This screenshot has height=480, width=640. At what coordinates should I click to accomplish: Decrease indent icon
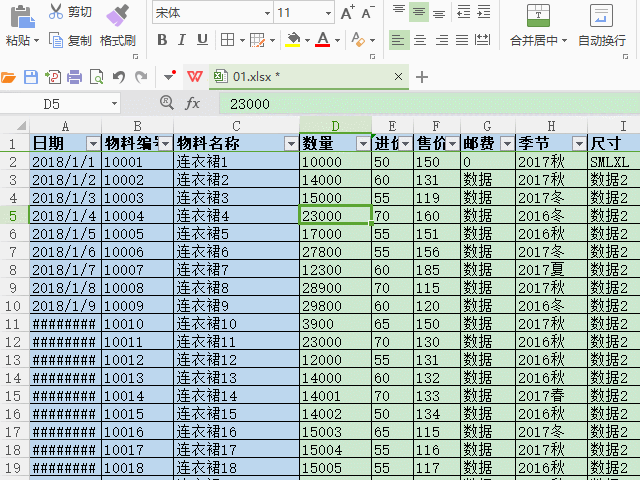464,12
